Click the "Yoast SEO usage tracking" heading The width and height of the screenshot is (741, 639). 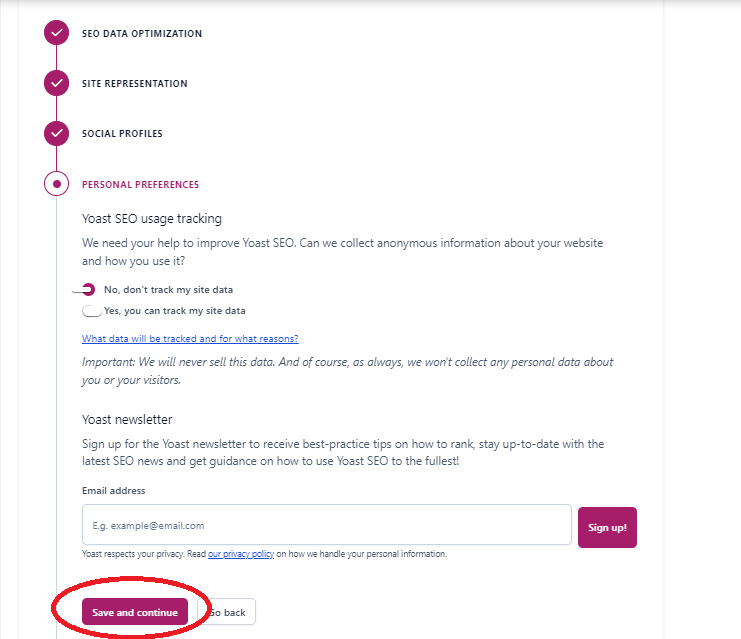(151, 218)
